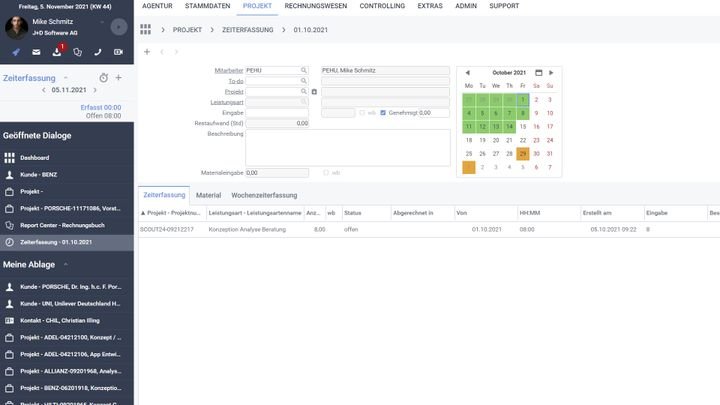
Task: Click the rocket icon in the sidebar
Action: (16, 51)
